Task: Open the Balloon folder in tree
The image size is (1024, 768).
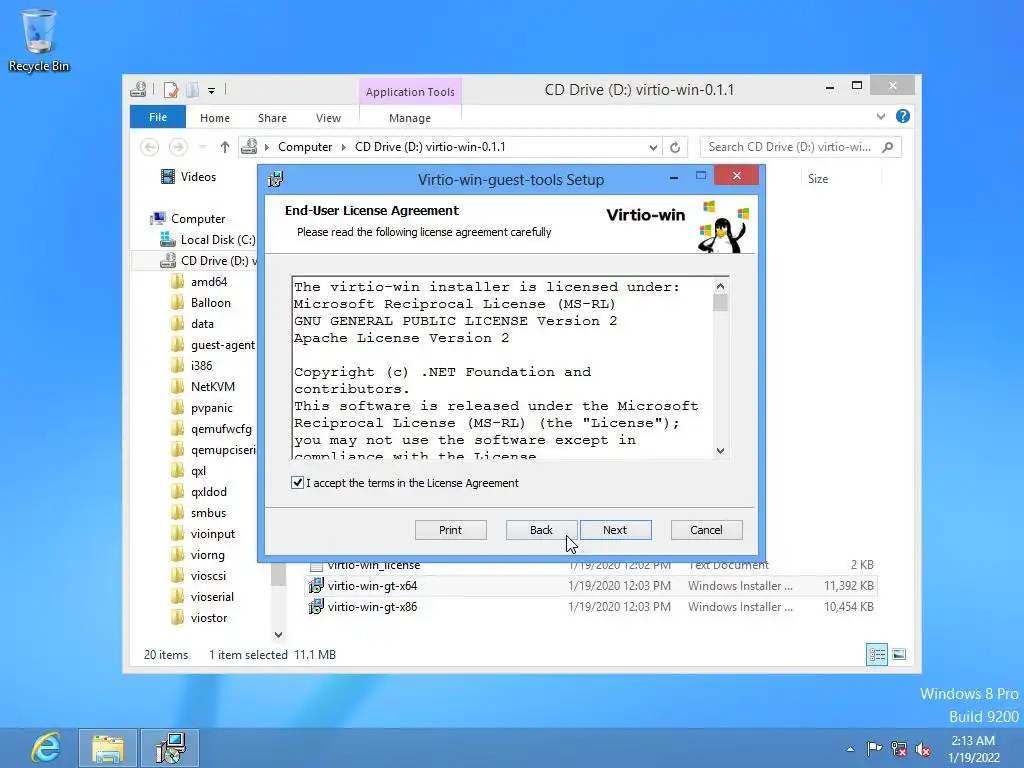Action: point(201,303)
